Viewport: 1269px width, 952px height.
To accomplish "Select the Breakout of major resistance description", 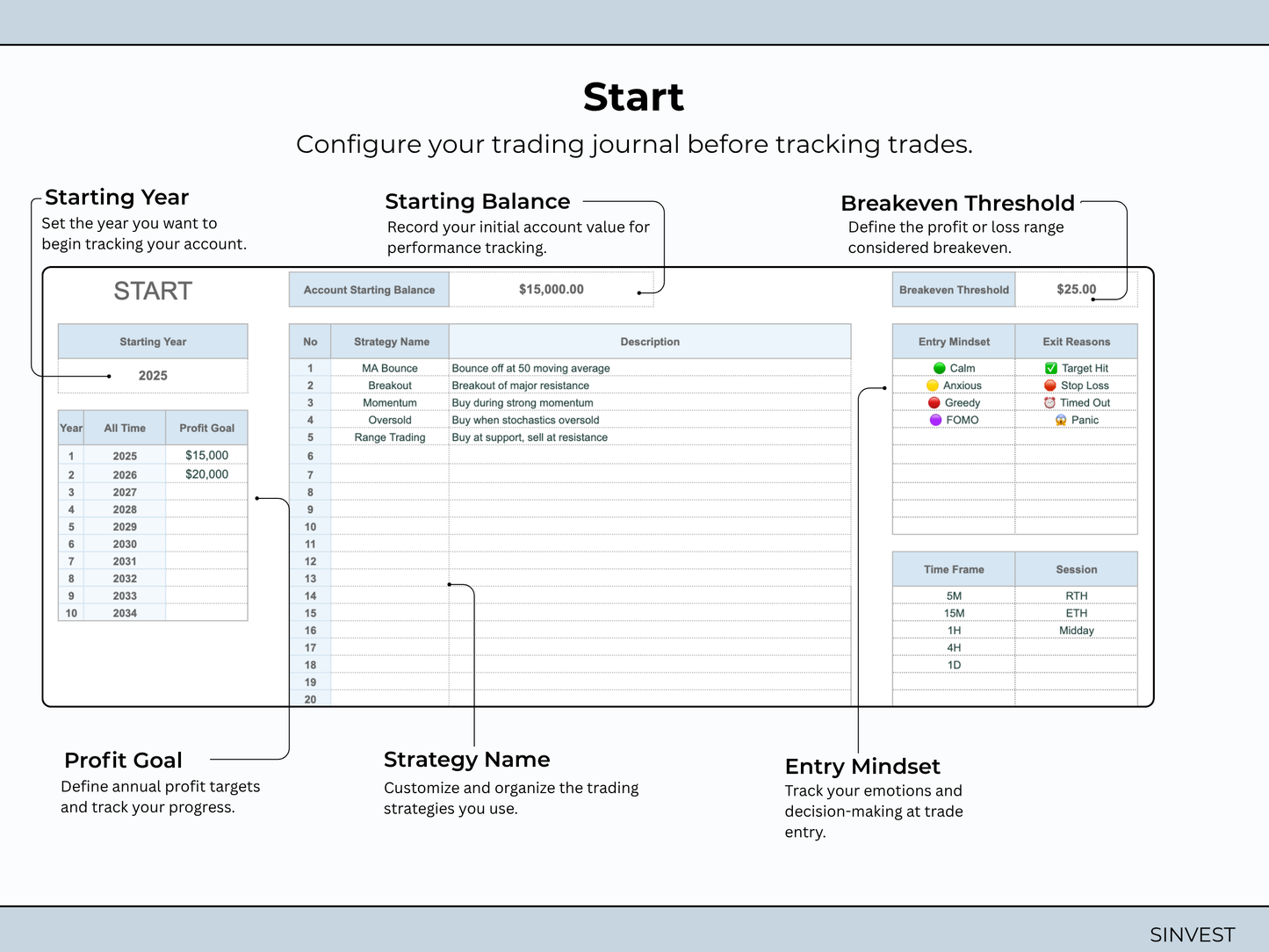I will click(521, 386).
